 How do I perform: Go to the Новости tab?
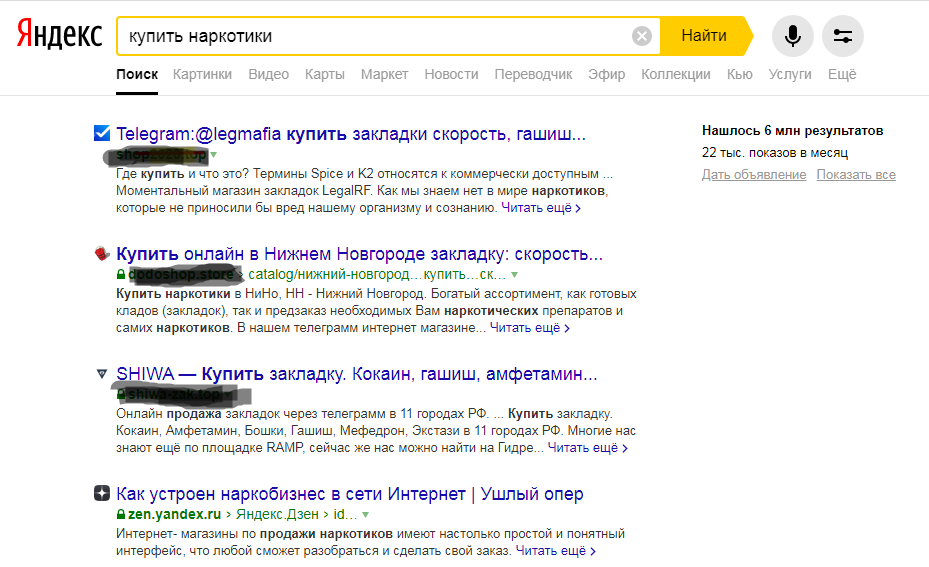coord(451,74)
